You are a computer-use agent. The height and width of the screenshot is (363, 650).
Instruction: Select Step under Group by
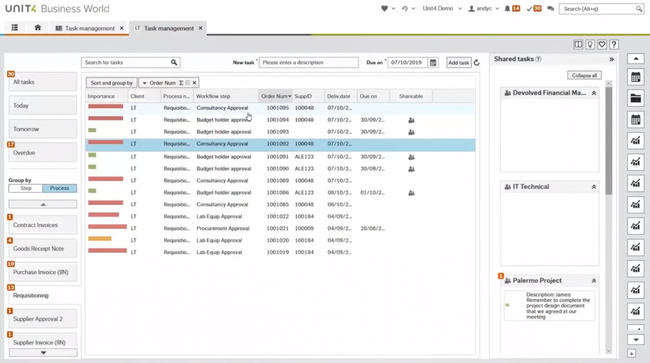26,188
